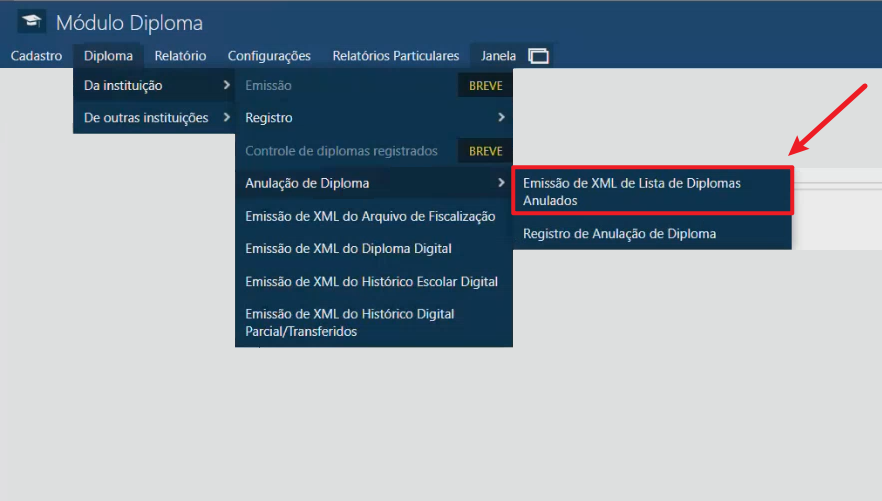Click Controle de diplomas registrados entry
Viewport: 882px width, 501px height.
pyautogui.click(x=341, y=151)
